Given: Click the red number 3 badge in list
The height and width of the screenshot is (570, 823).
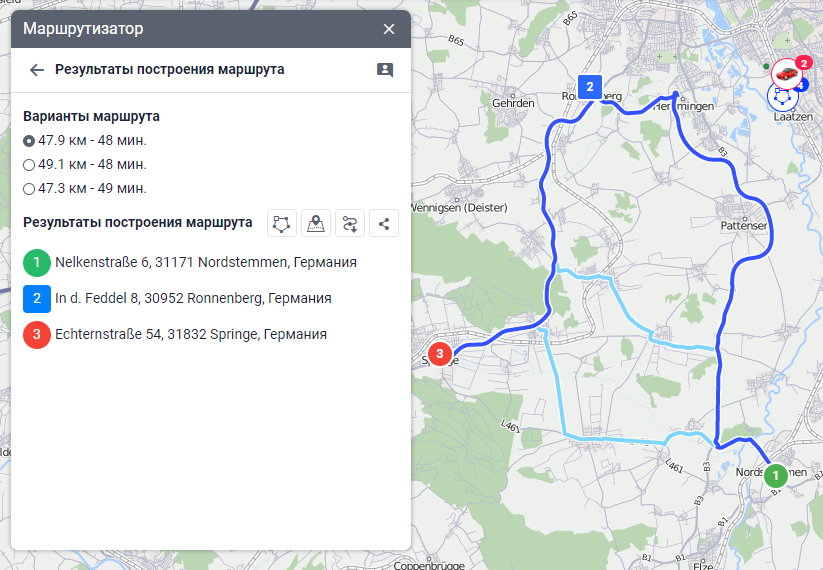Looking at the screenshot, I should click(37, 334).
